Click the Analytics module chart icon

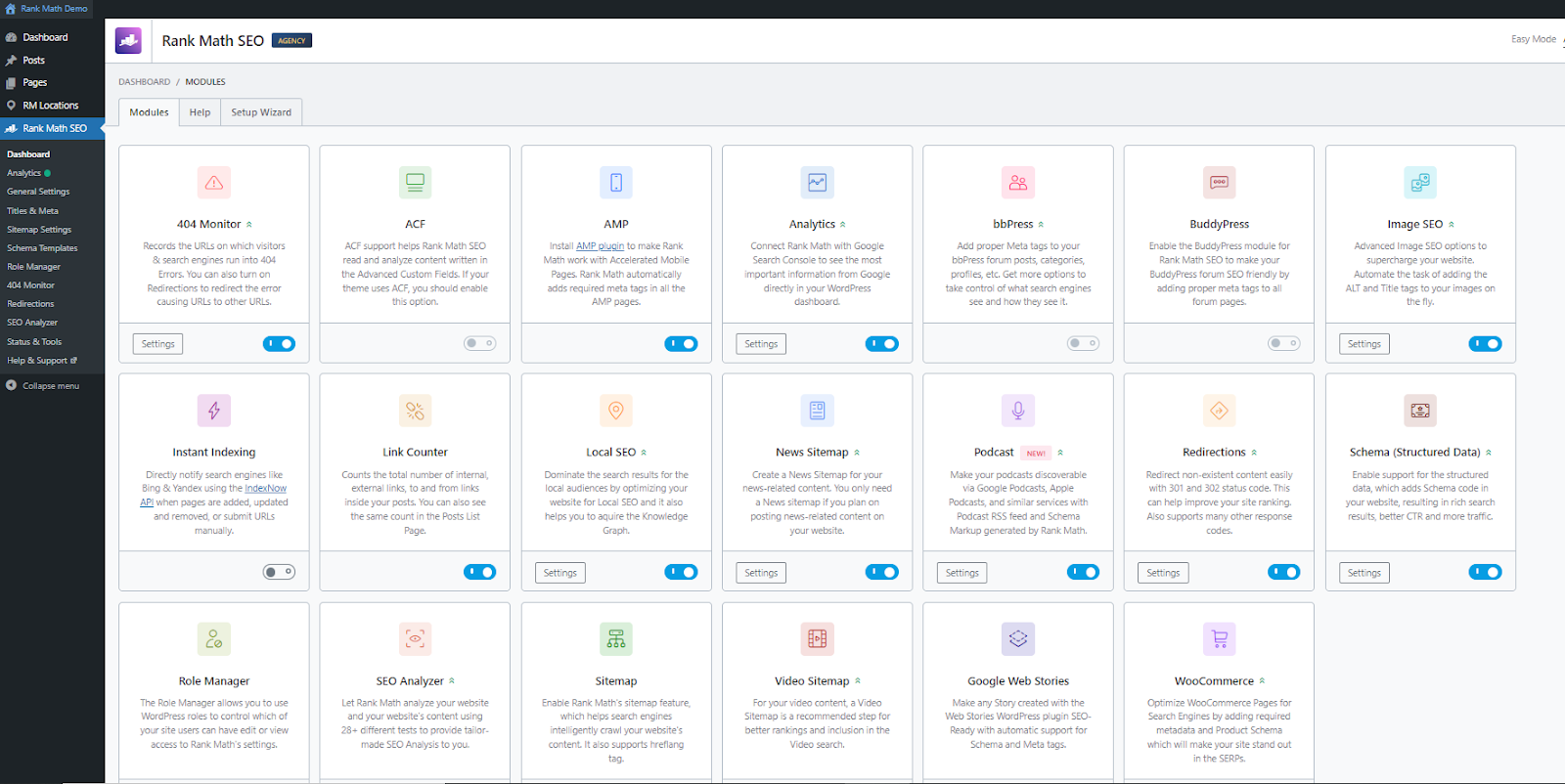tap(817, 183)
